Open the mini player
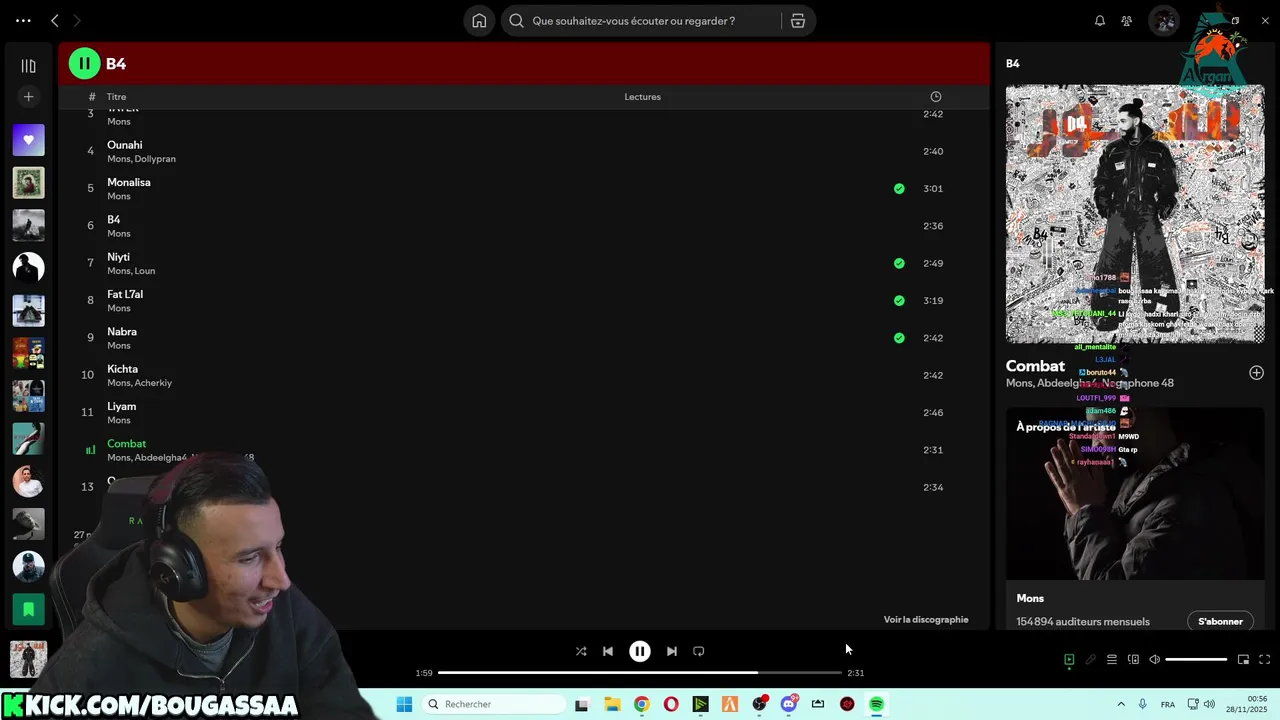 click(x=1243, y=660)
